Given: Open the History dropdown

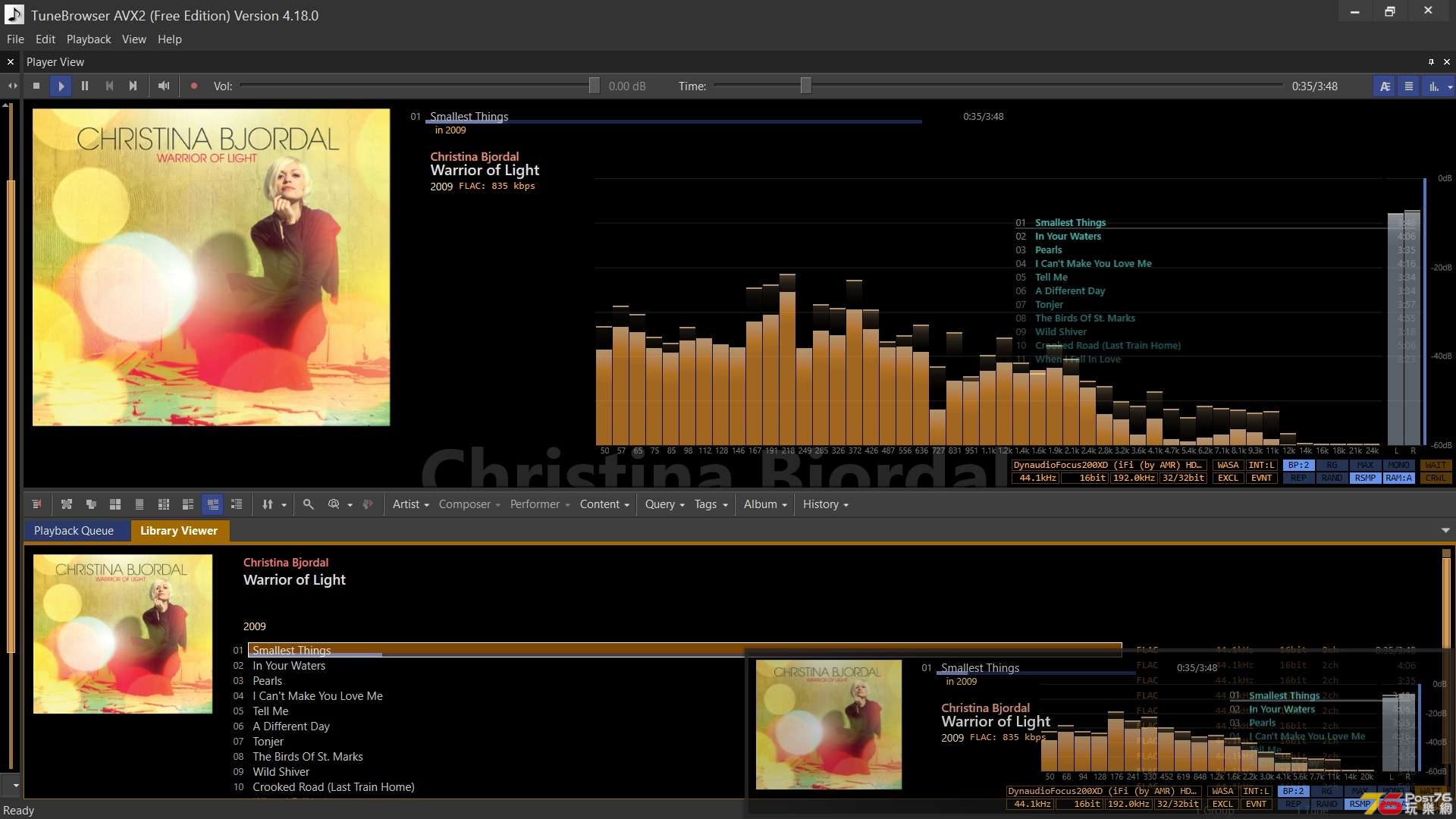Looking at the screenshot, I should tap(825, 504).
